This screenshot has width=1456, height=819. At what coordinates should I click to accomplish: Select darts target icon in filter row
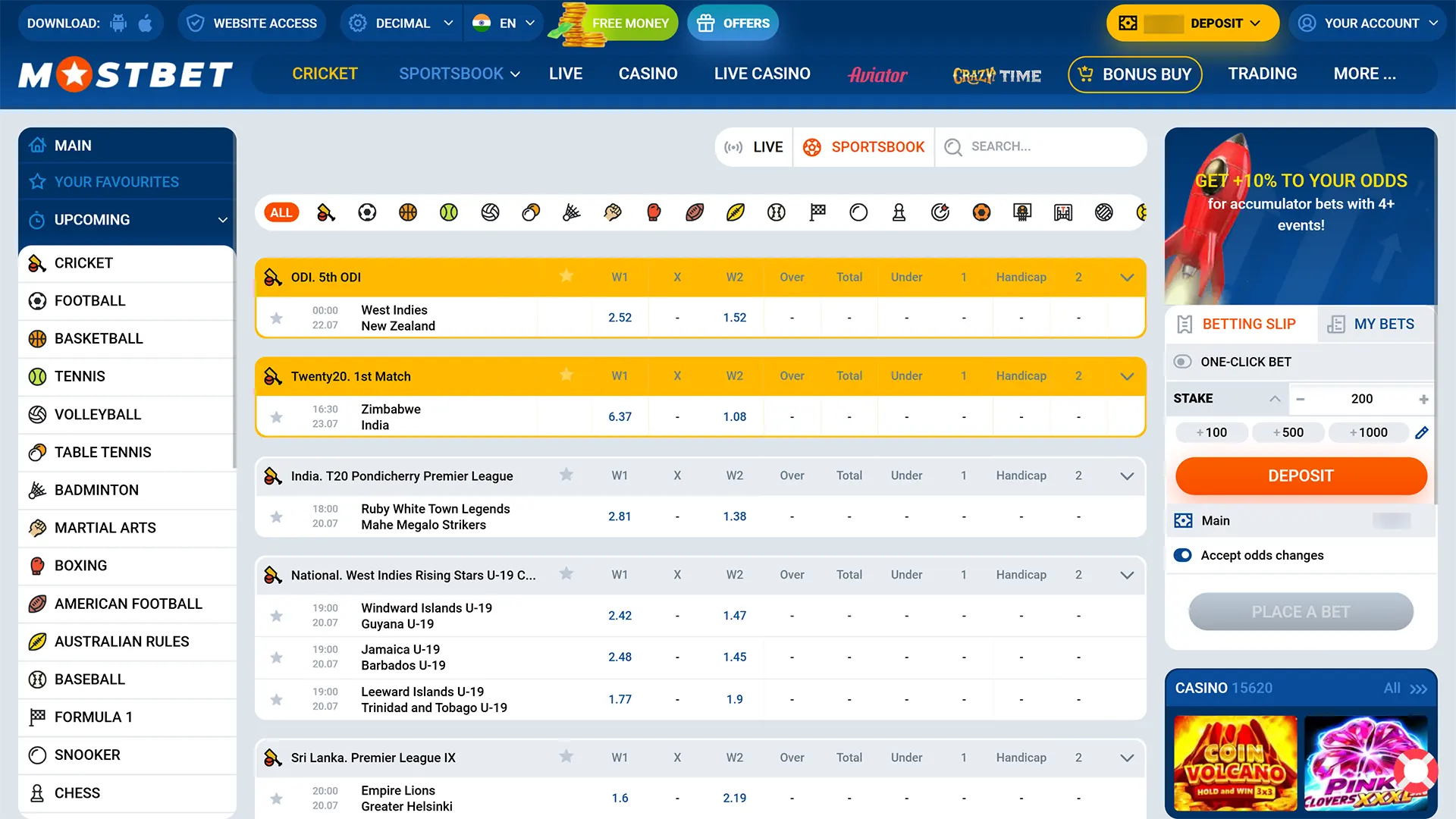(x=940, y=212)
